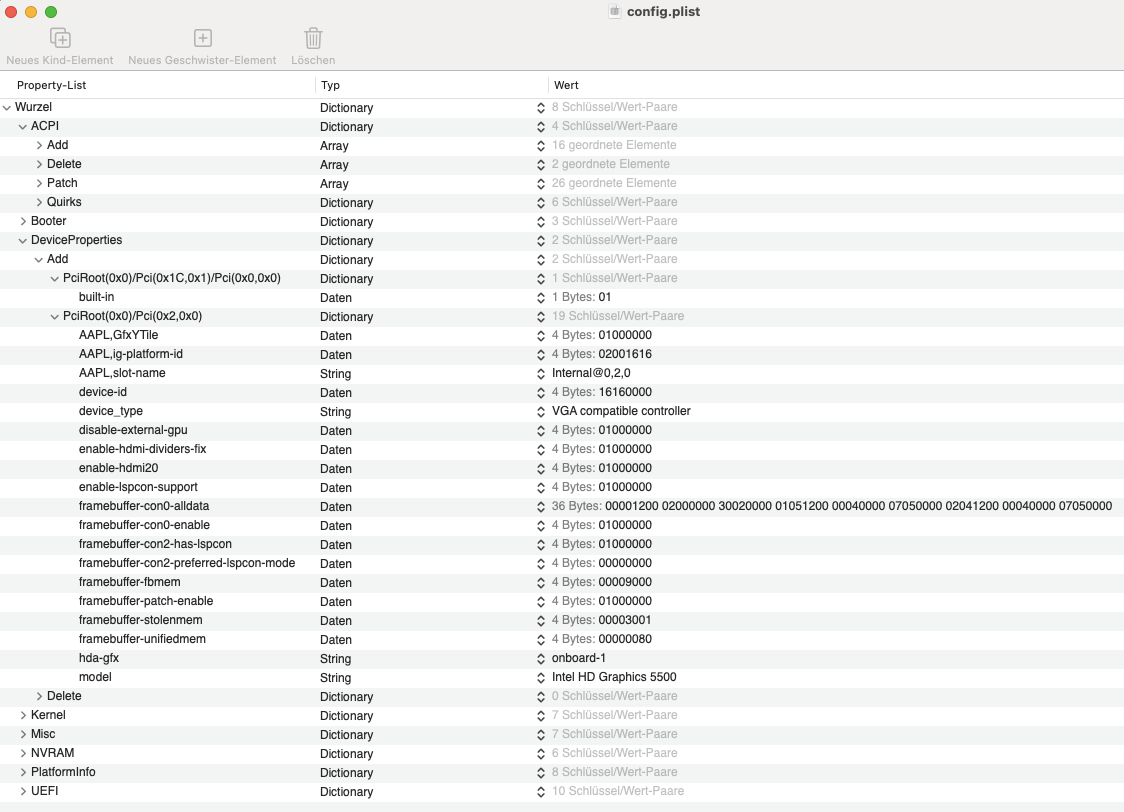
Task: Open type stepper for enable-hdmi20 row
Action: pos(540,468)
